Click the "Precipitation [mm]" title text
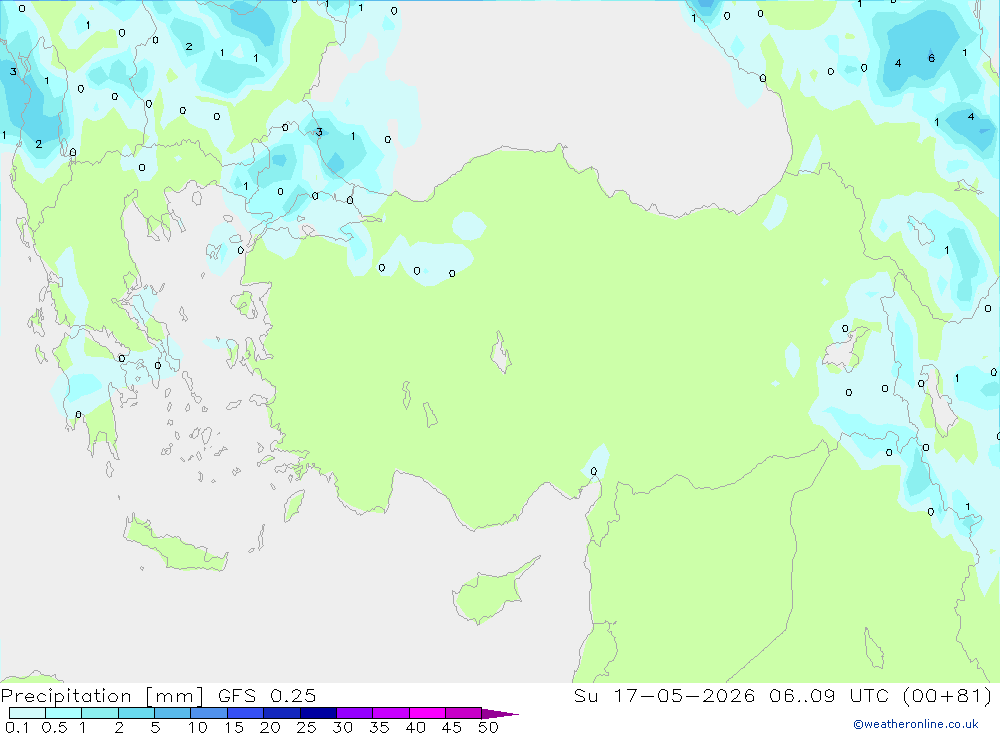1000x733 pixels. 103,696
